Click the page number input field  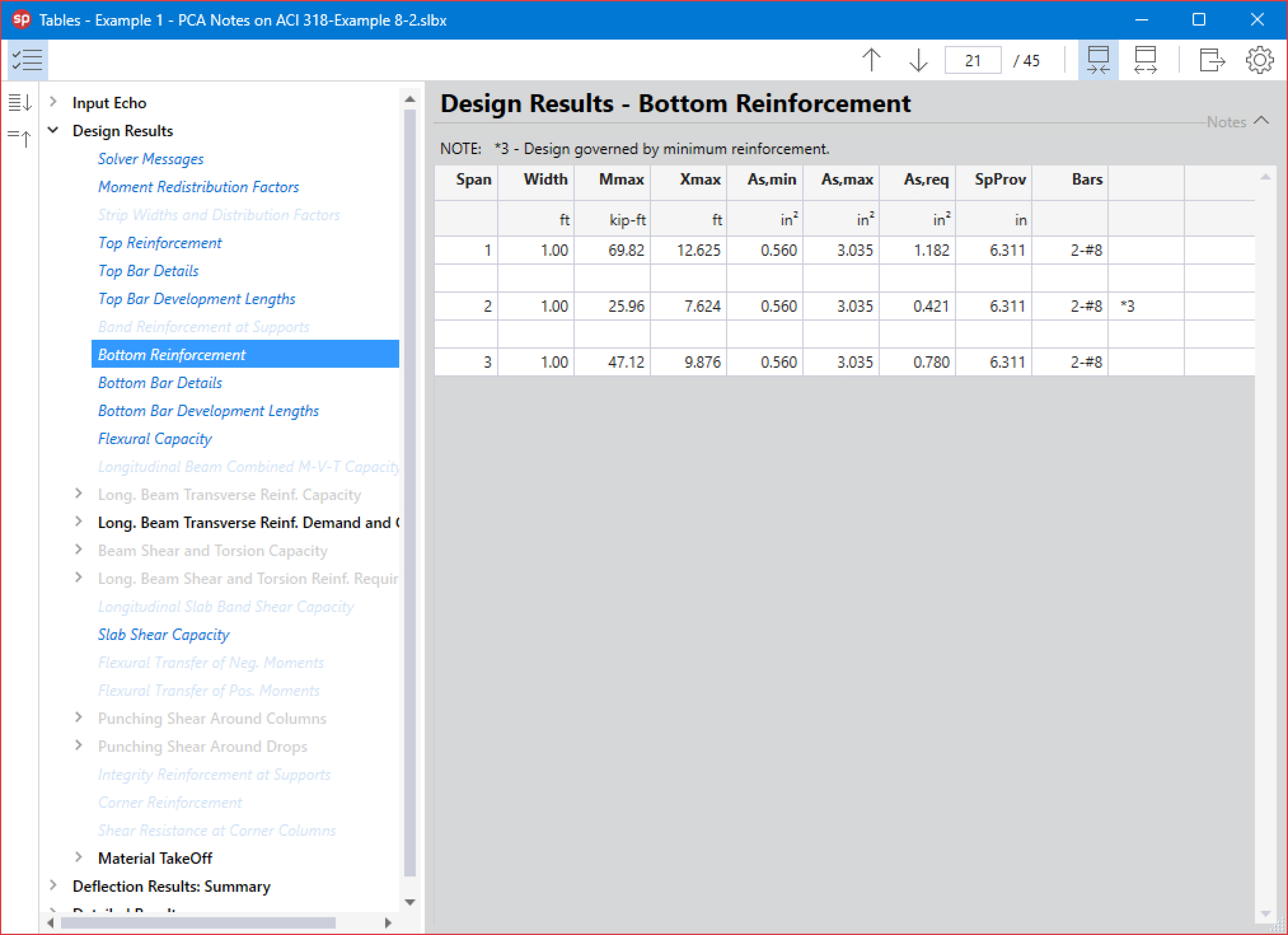pos(972,60)
